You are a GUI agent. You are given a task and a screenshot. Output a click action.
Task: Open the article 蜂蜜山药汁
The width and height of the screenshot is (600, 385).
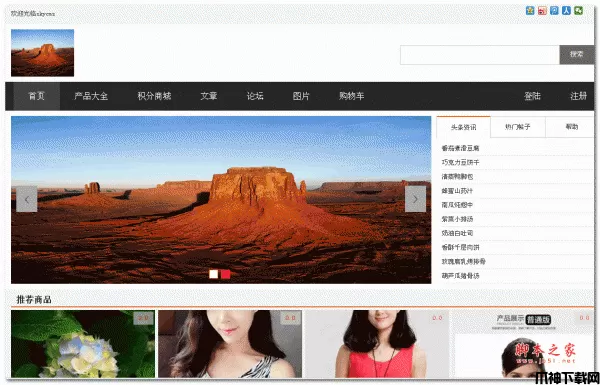click(x=457, y=191)
